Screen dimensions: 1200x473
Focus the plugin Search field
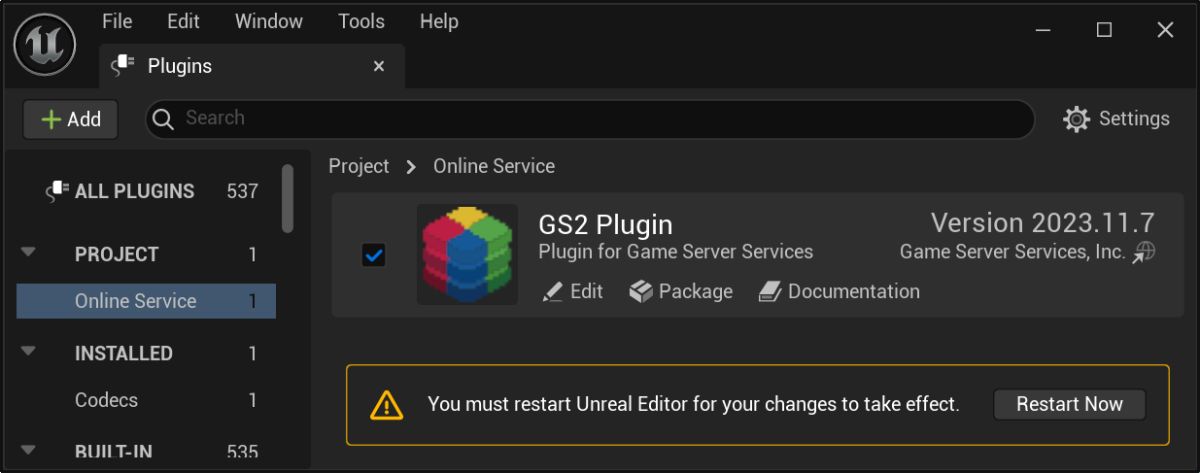(590, 119)
